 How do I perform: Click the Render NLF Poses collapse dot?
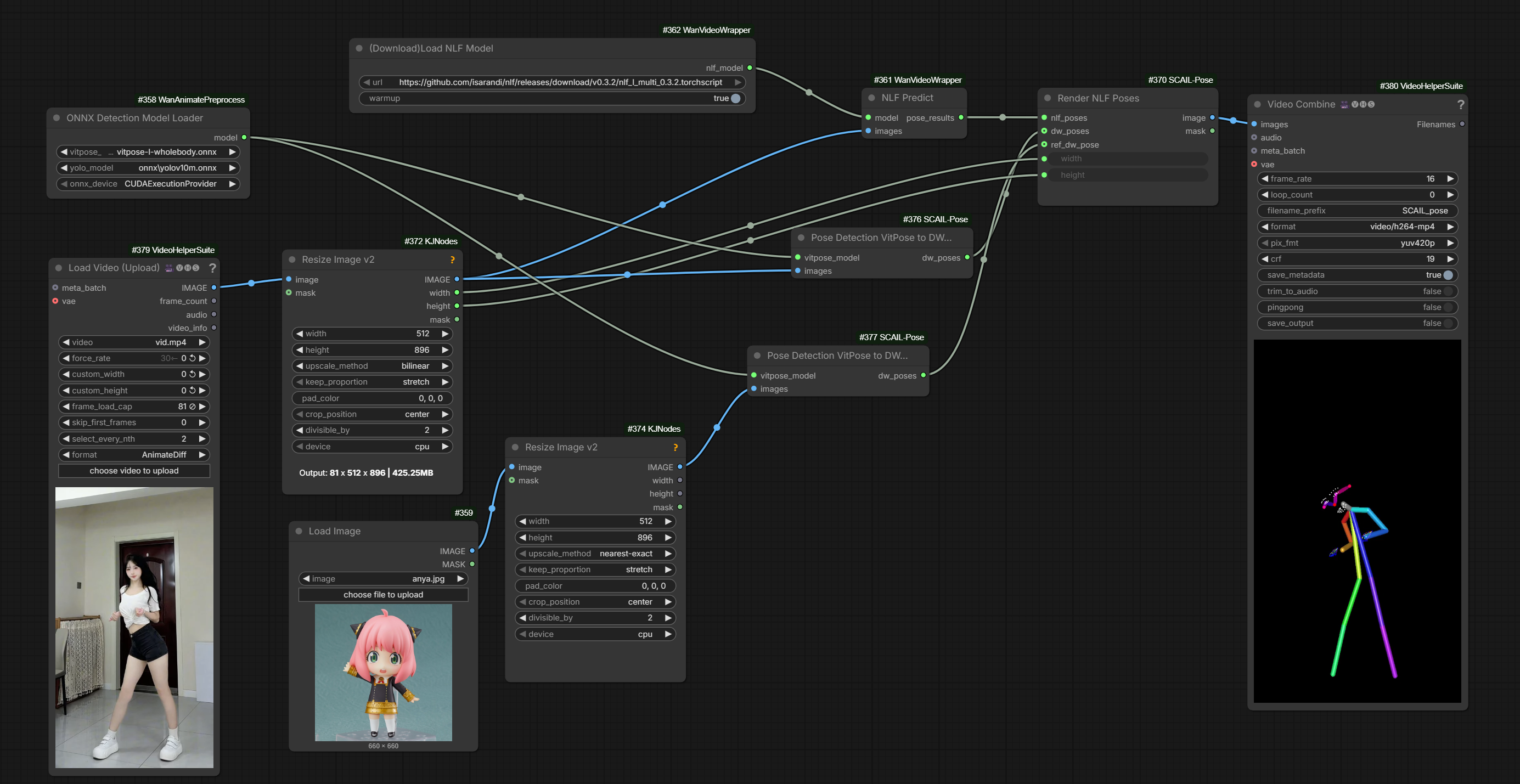[1048, 98]
